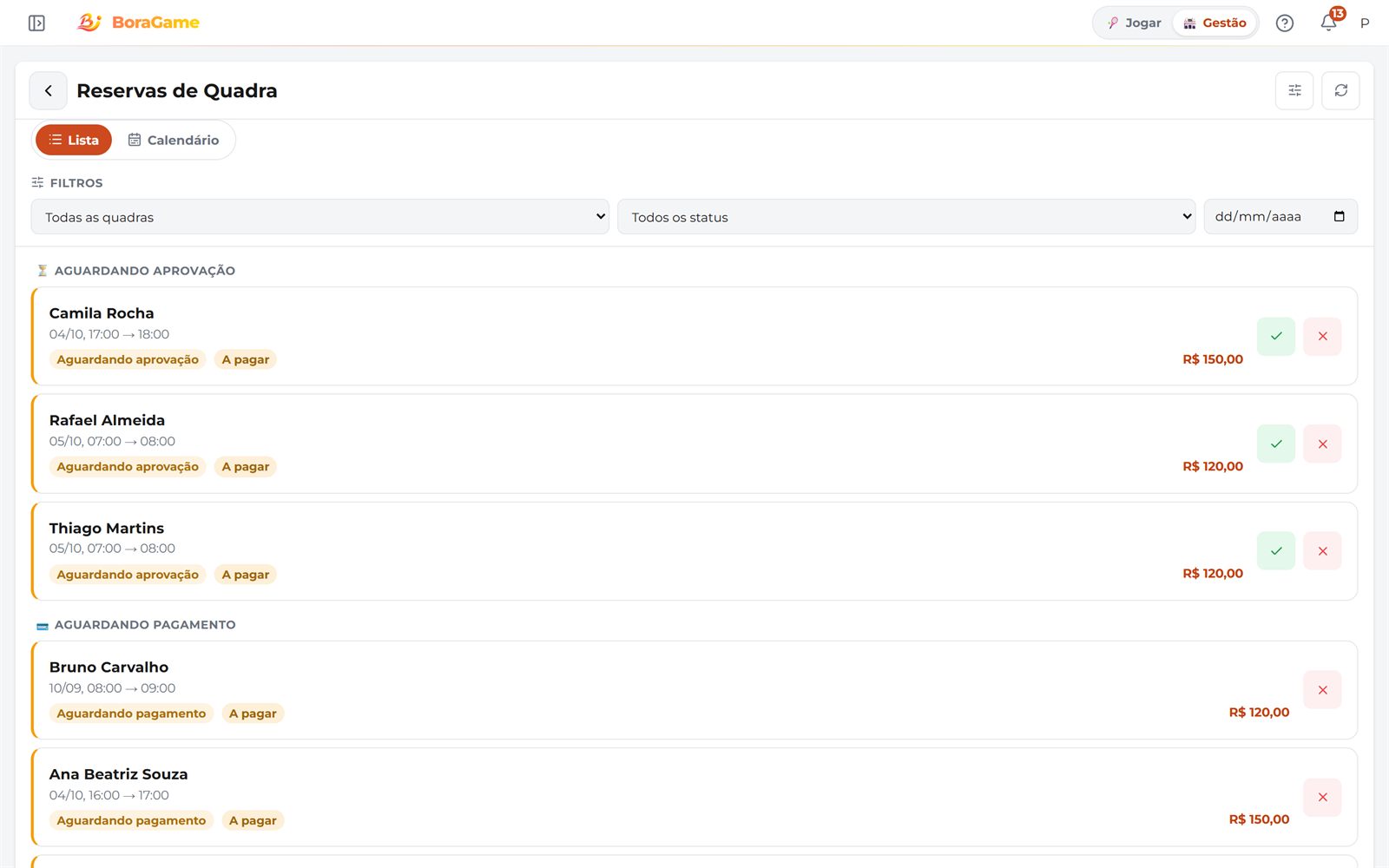Switch to Gestão mode
The height and width of the screenshot is (868, 1389).
point(1215,23)
